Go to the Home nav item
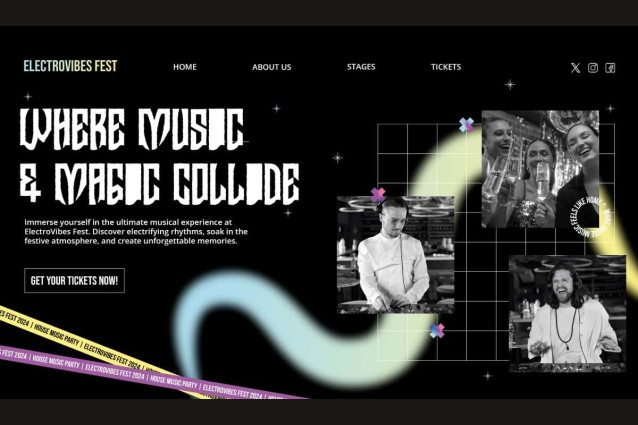The width and height of the screenshot is (638, 425). (x=185, y=67)
